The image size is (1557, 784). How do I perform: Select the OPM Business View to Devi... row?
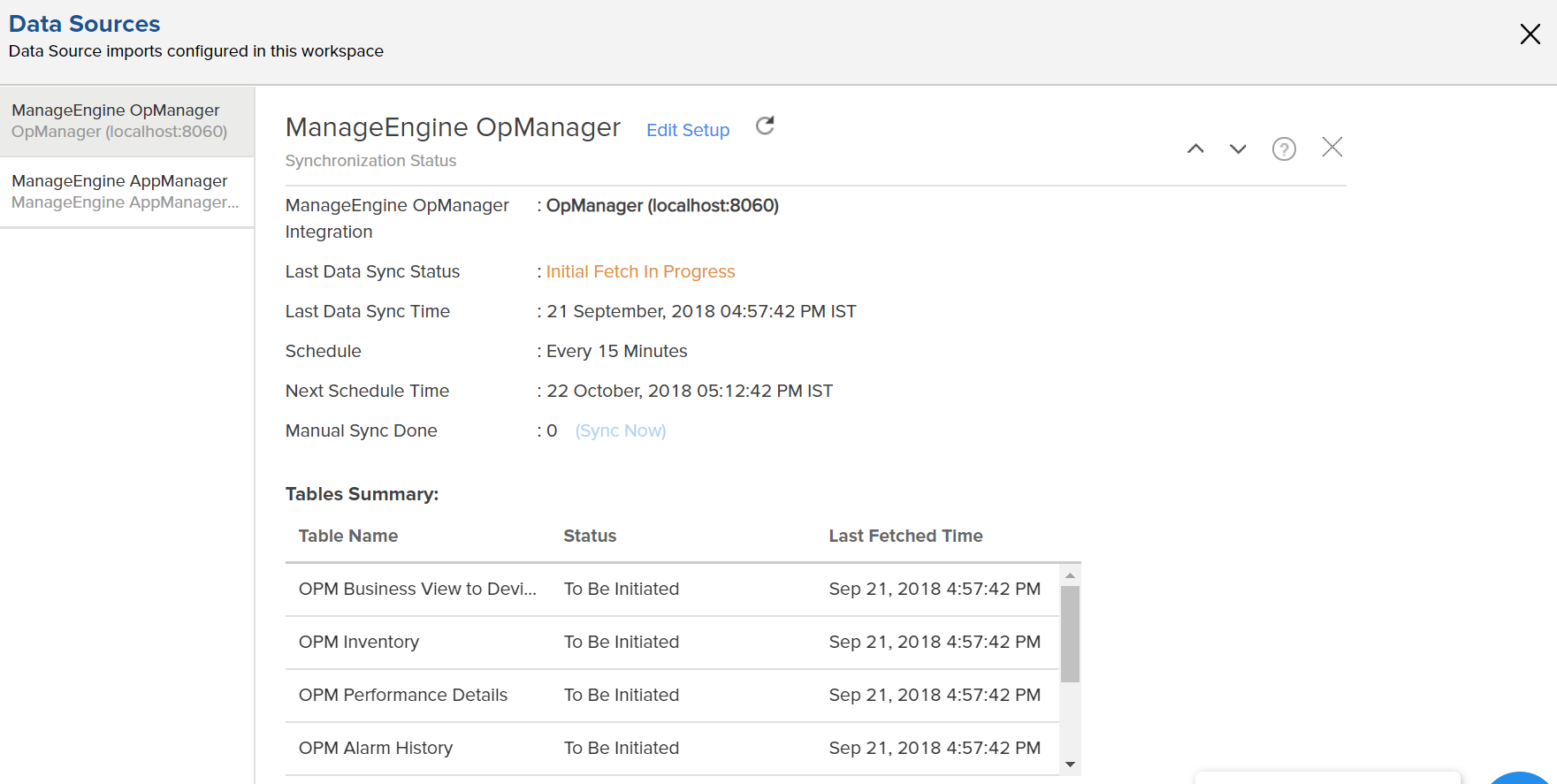[672, 590]
